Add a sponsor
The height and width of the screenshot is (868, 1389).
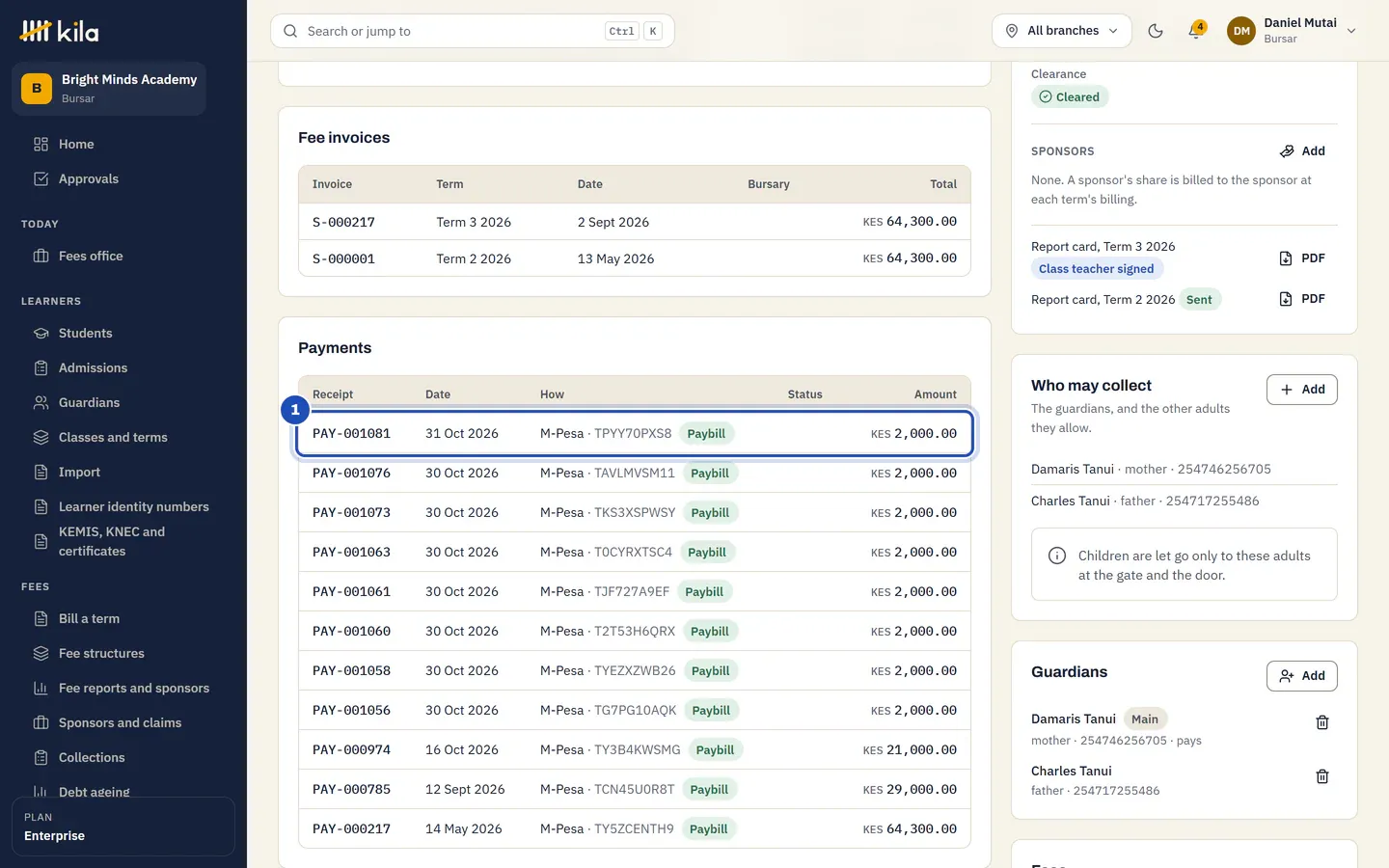[1302, 151]
